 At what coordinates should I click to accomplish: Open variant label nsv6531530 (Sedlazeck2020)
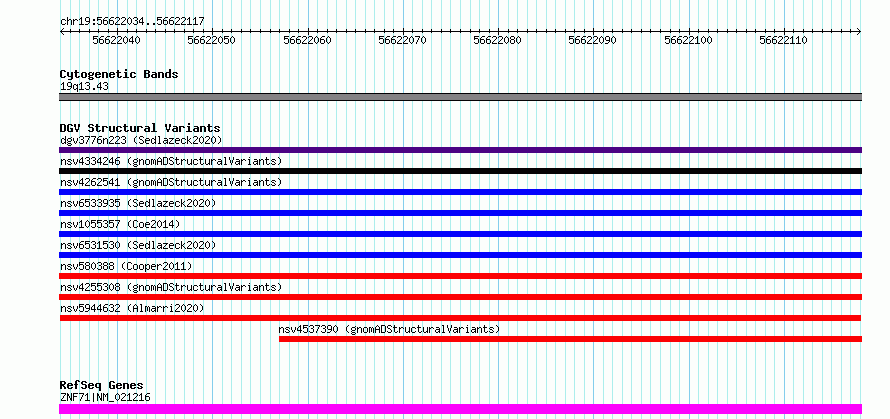click(x=138, y=245)
